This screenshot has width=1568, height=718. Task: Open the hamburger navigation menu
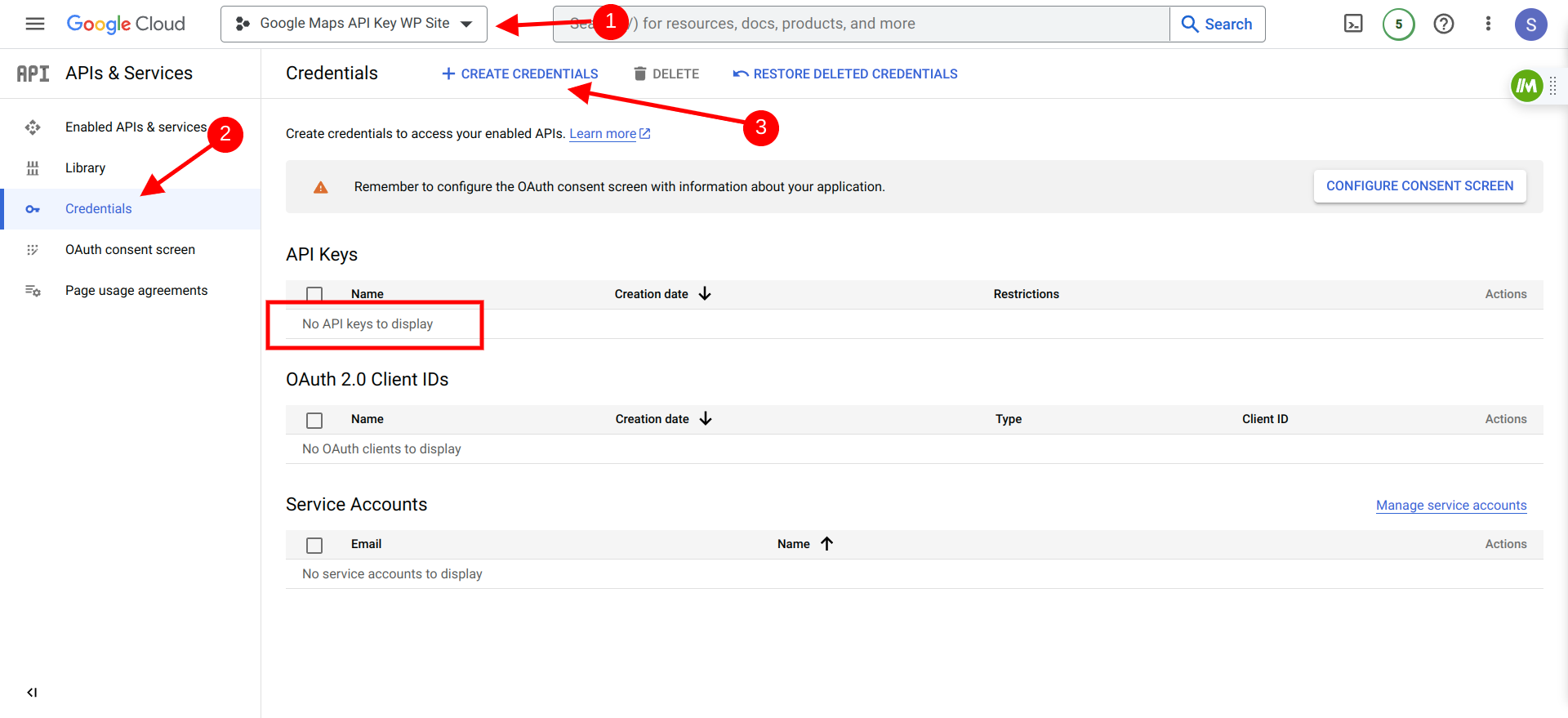(35, 24)
